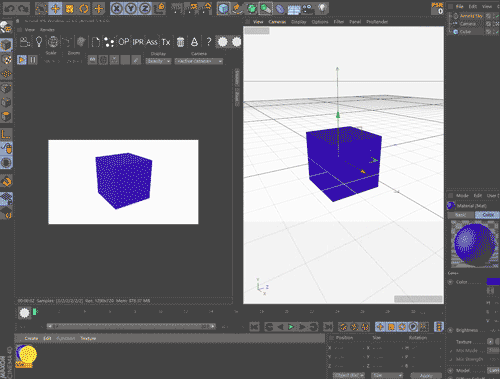Toggle rotation keyframe recording icon

click(x=402, y=327)
